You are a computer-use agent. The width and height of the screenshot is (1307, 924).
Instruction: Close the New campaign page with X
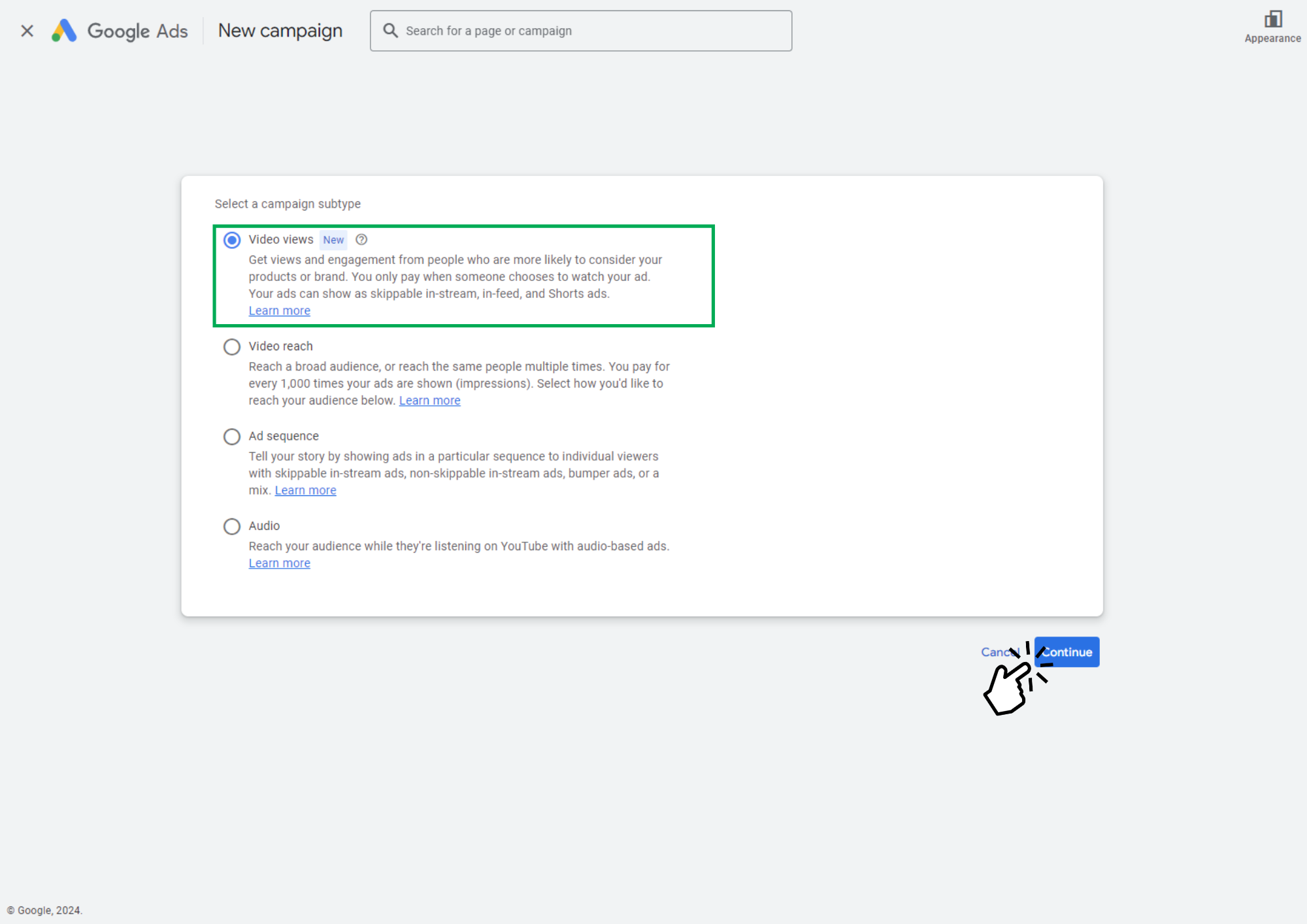tap(27, 31)
